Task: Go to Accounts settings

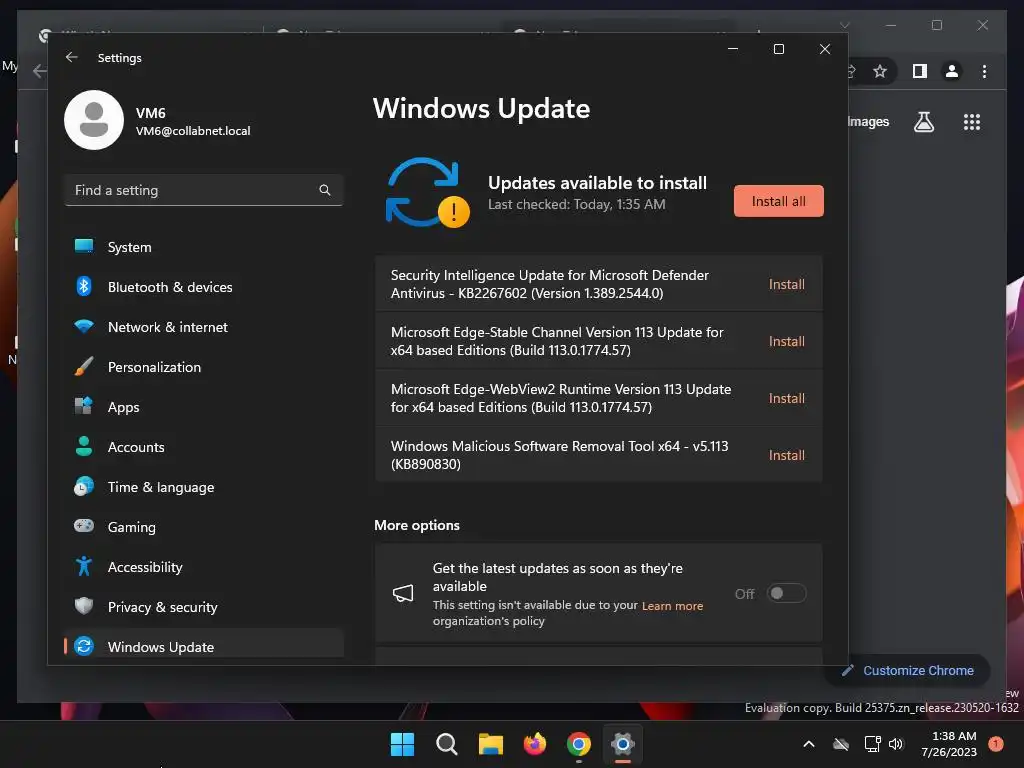Action: pyautogui.click(x=204, y=447)
